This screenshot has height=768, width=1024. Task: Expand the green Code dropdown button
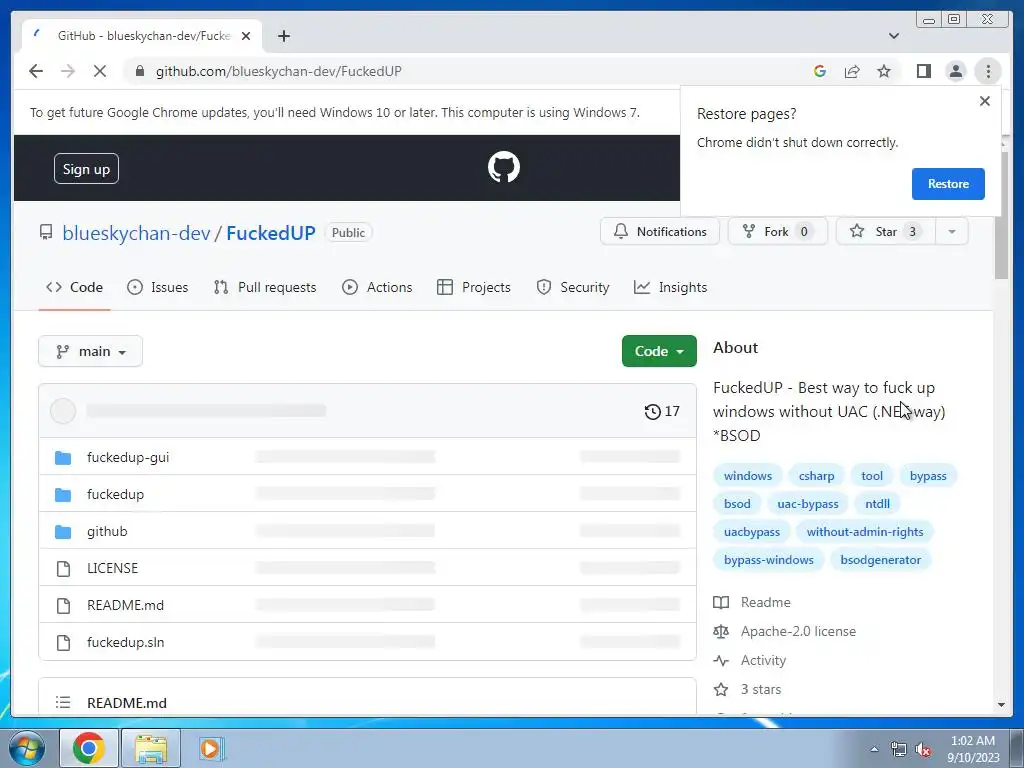(x=659, y=351)
